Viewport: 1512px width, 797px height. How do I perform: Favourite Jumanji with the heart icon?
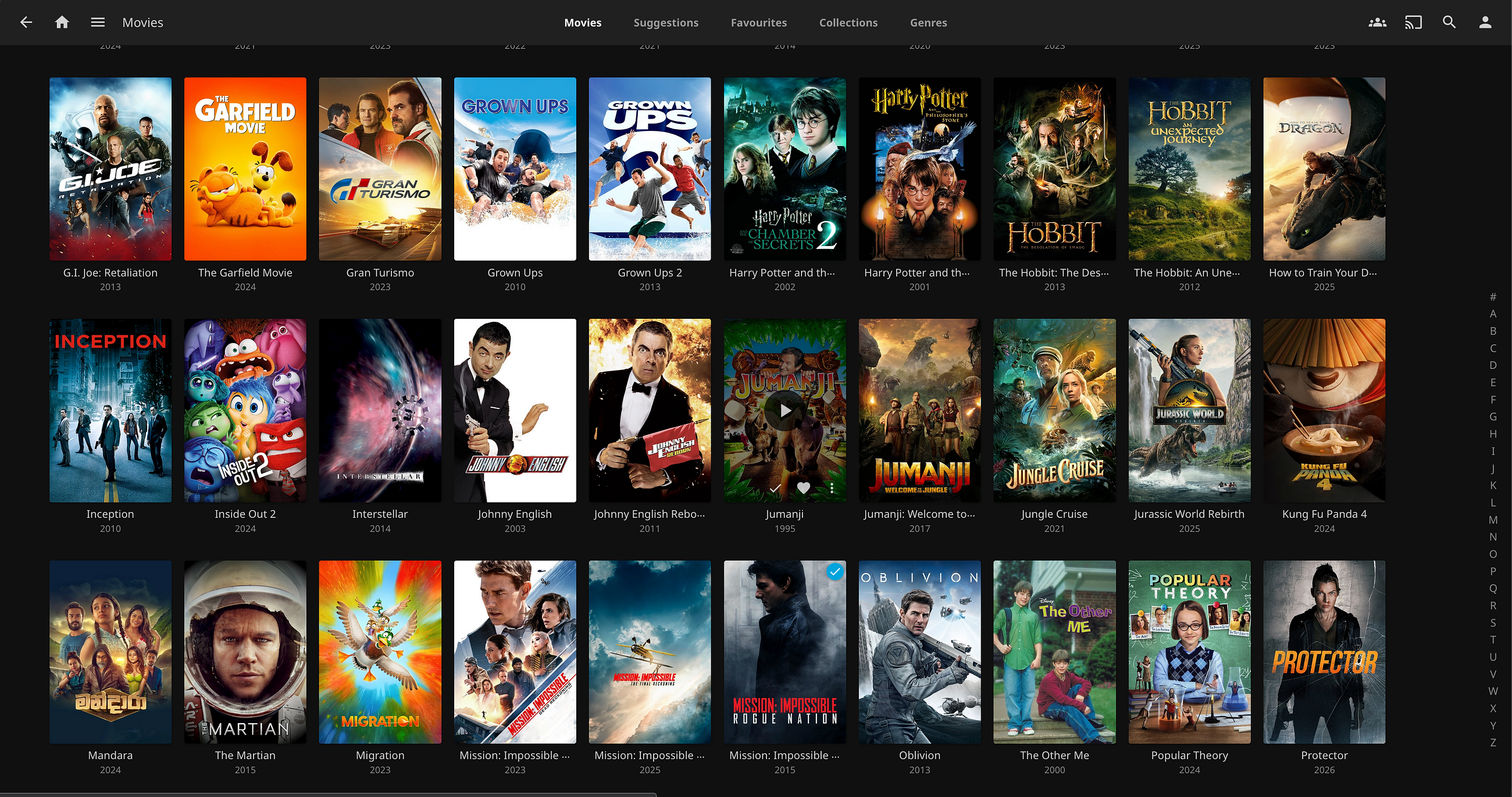click(x=804, y=488)
